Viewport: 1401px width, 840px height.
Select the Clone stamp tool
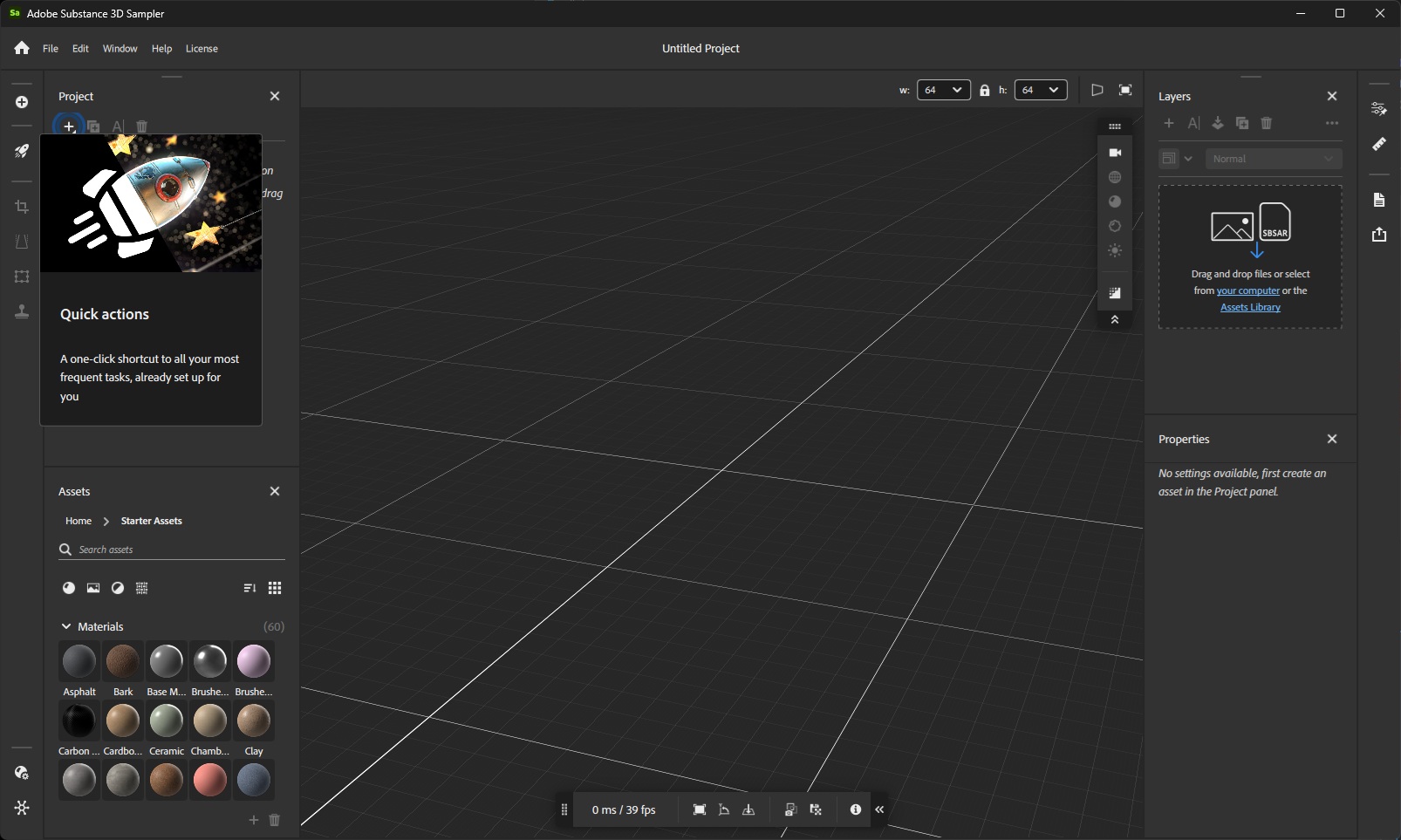(22, 311)
